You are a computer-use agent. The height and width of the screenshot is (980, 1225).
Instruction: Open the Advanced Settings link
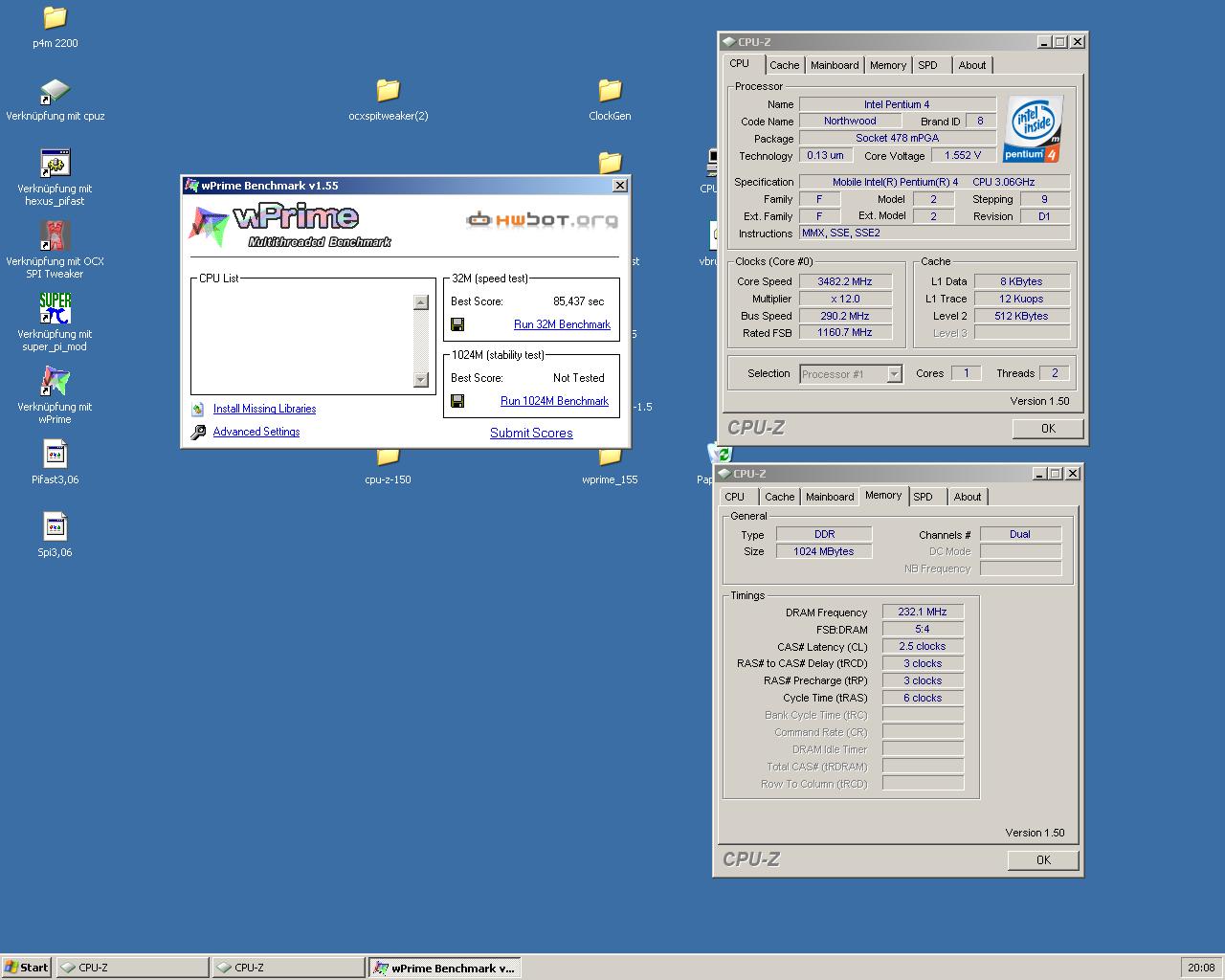pos(256,432)
